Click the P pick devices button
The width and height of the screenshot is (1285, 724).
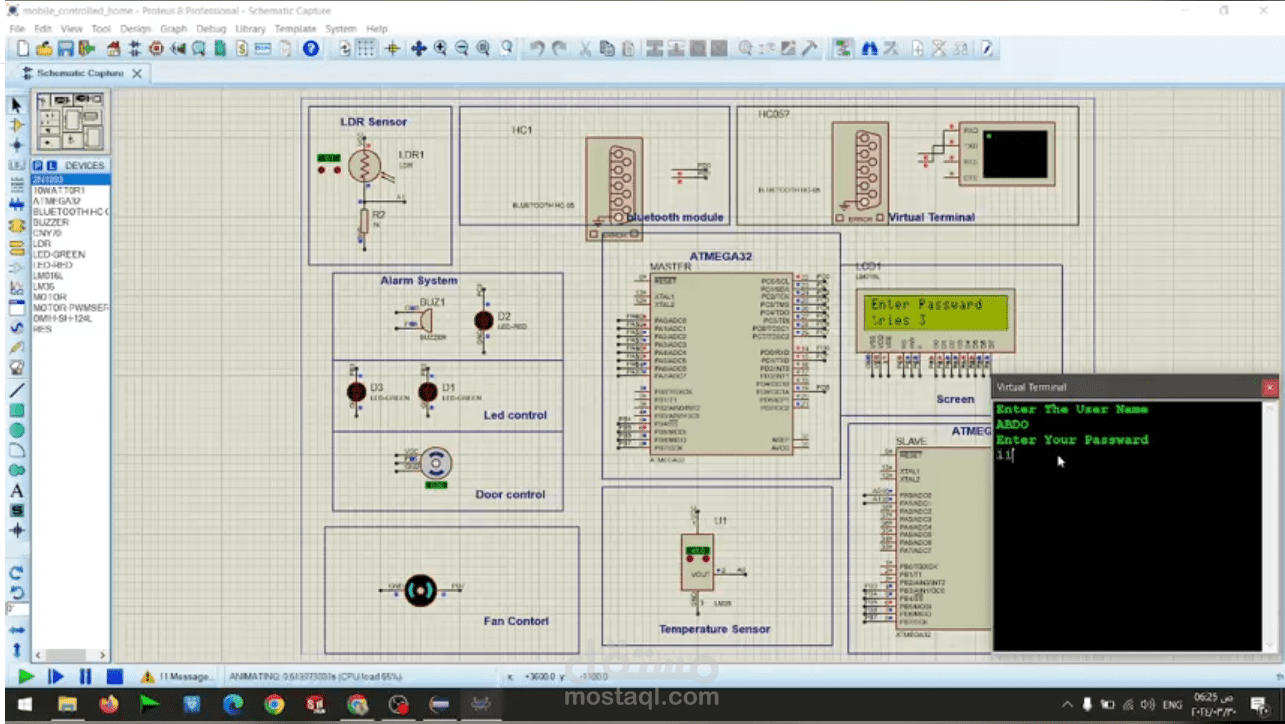38,165
